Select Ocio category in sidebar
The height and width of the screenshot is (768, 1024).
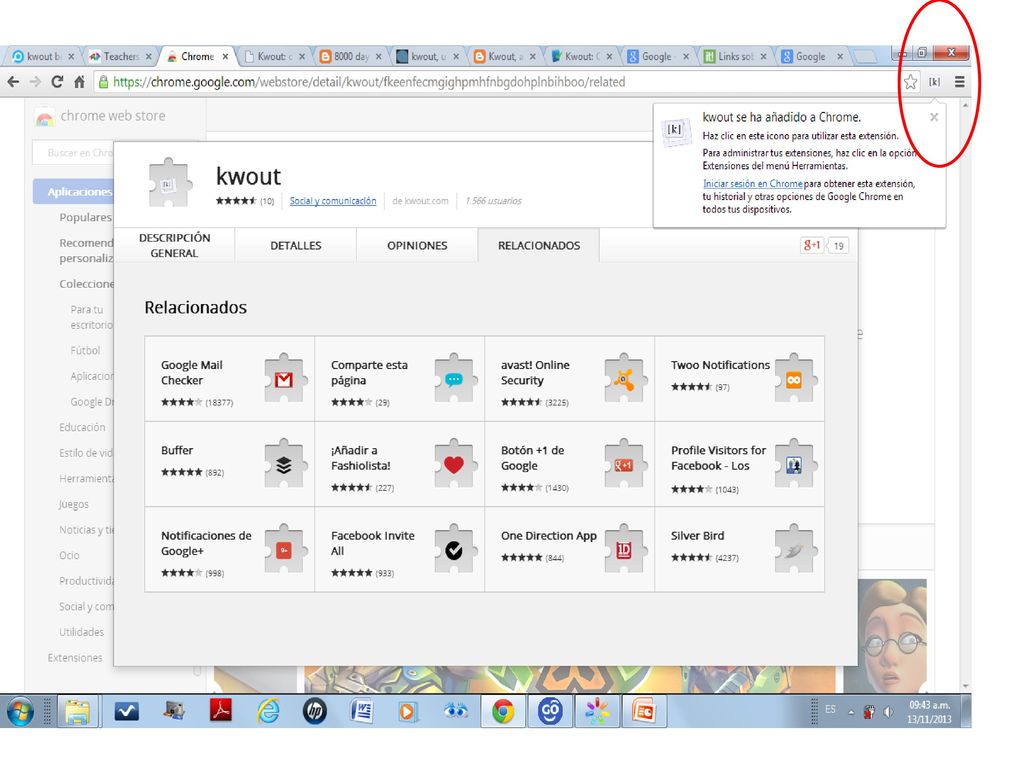point(69,555)
